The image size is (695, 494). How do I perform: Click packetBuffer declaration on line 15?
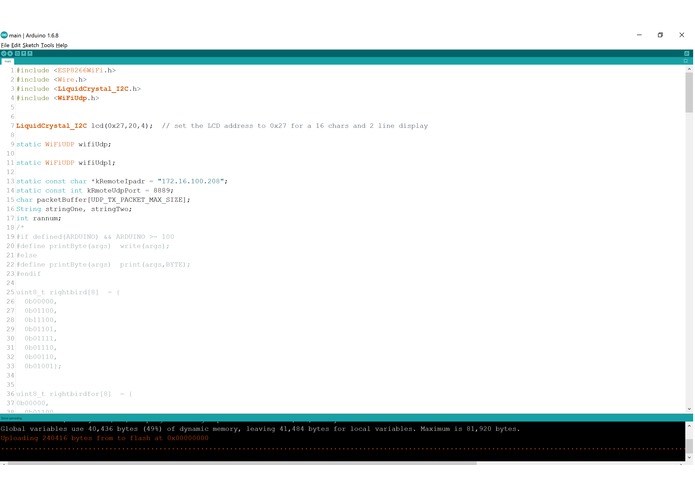103,200
